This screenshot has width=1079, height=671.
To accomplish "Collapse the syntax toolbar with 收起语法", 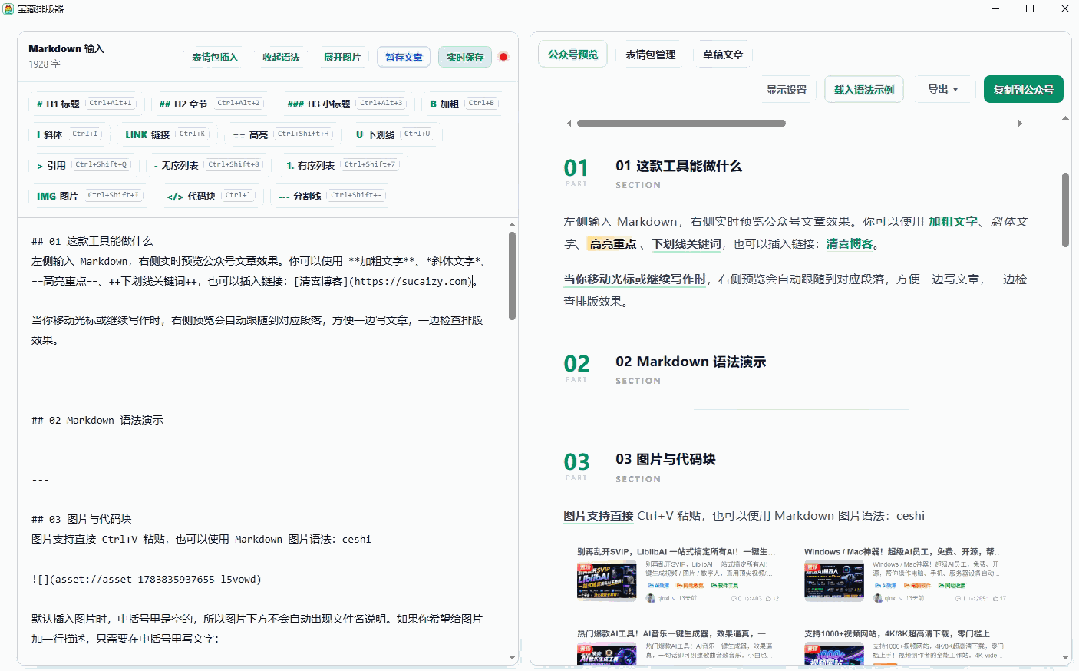I will (281, 57).
